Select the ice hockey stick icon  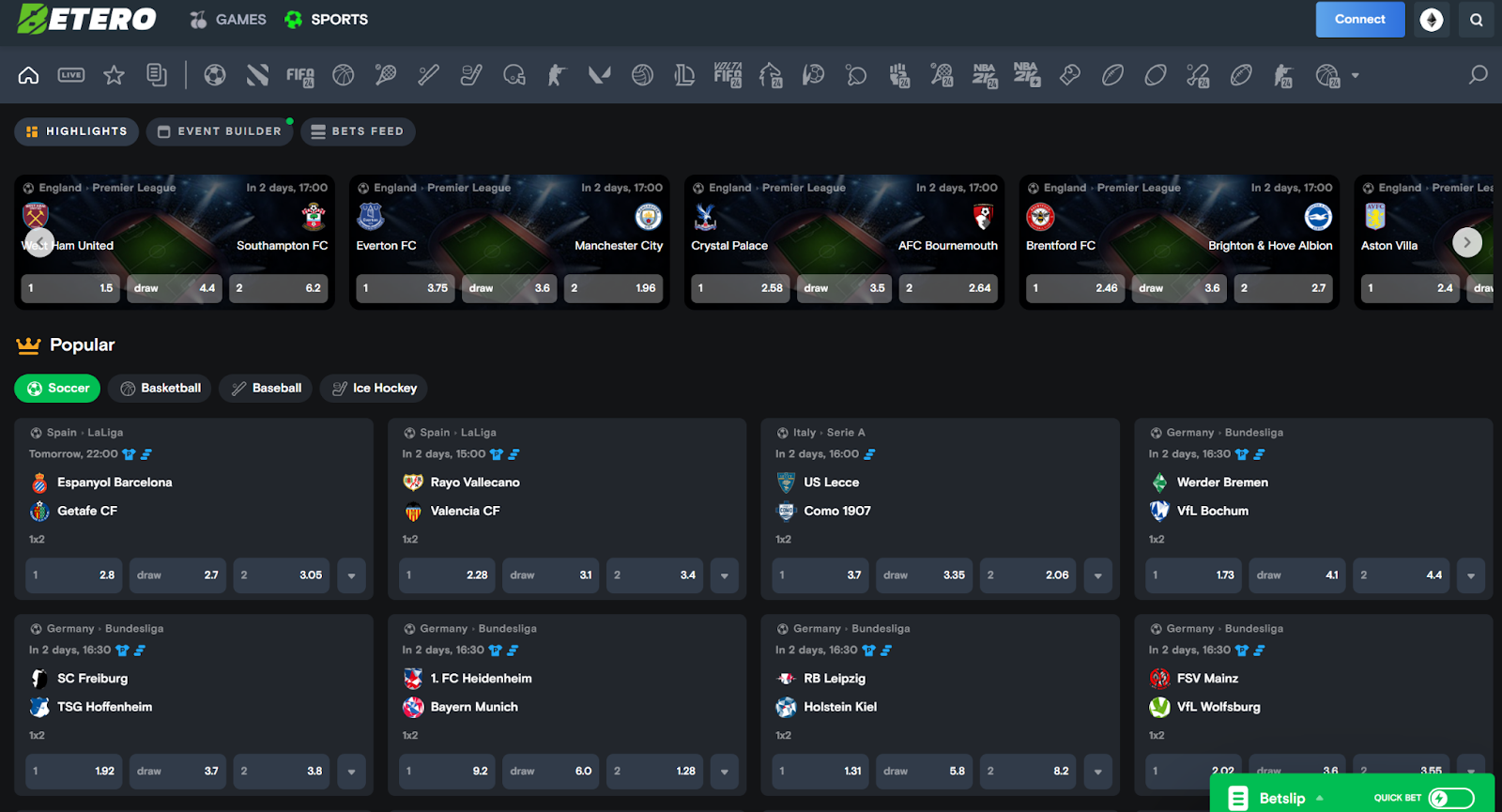click(x=471, y=75)
